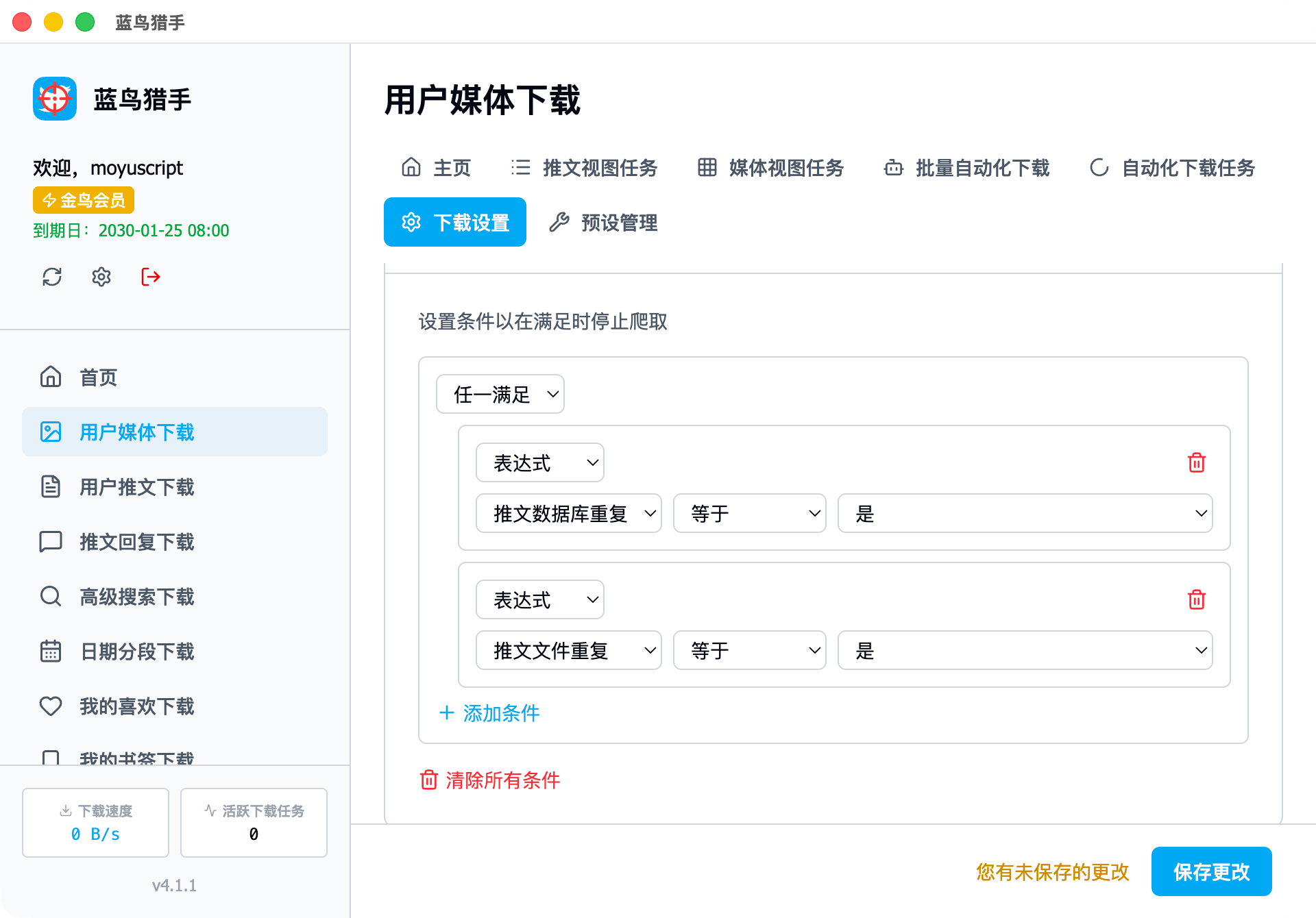Click the 添加条件 link

point(489,713)
